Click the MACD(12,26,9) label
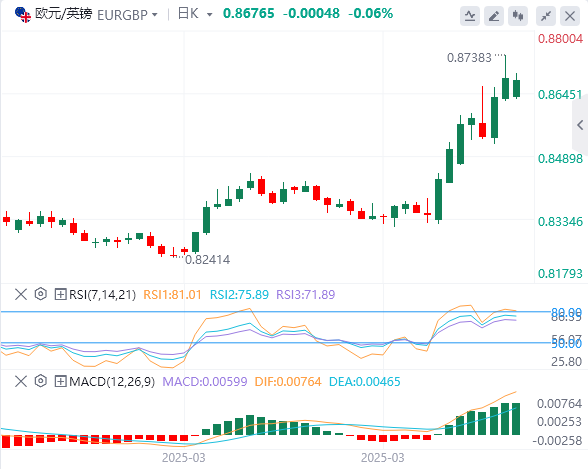Viewport: 588px width, 469px height. coord(112,382)
